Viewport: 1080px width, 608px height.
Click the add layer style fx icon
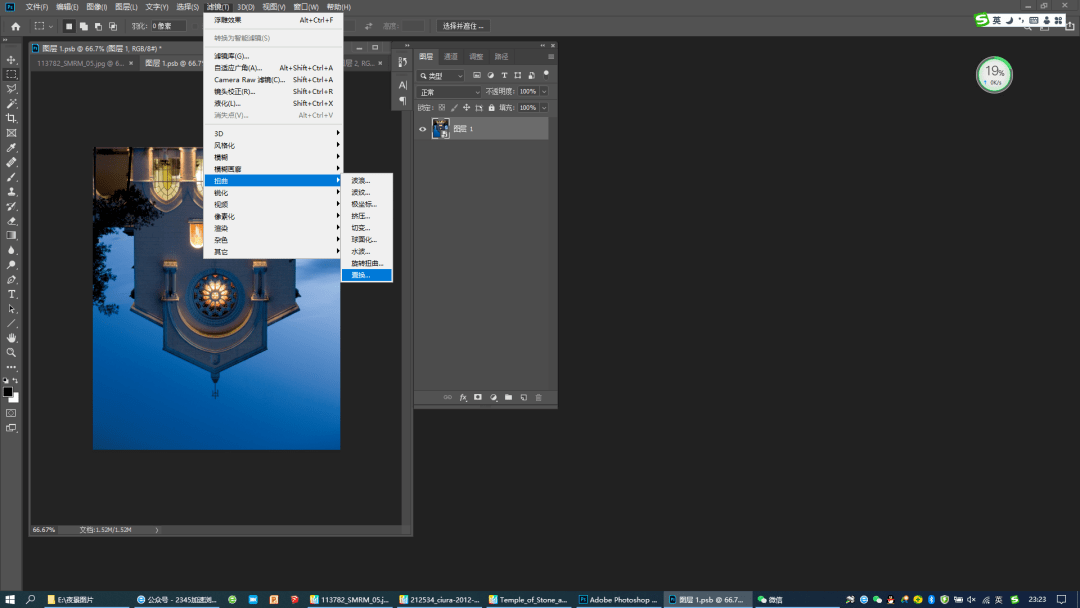[x=462, y=397]
